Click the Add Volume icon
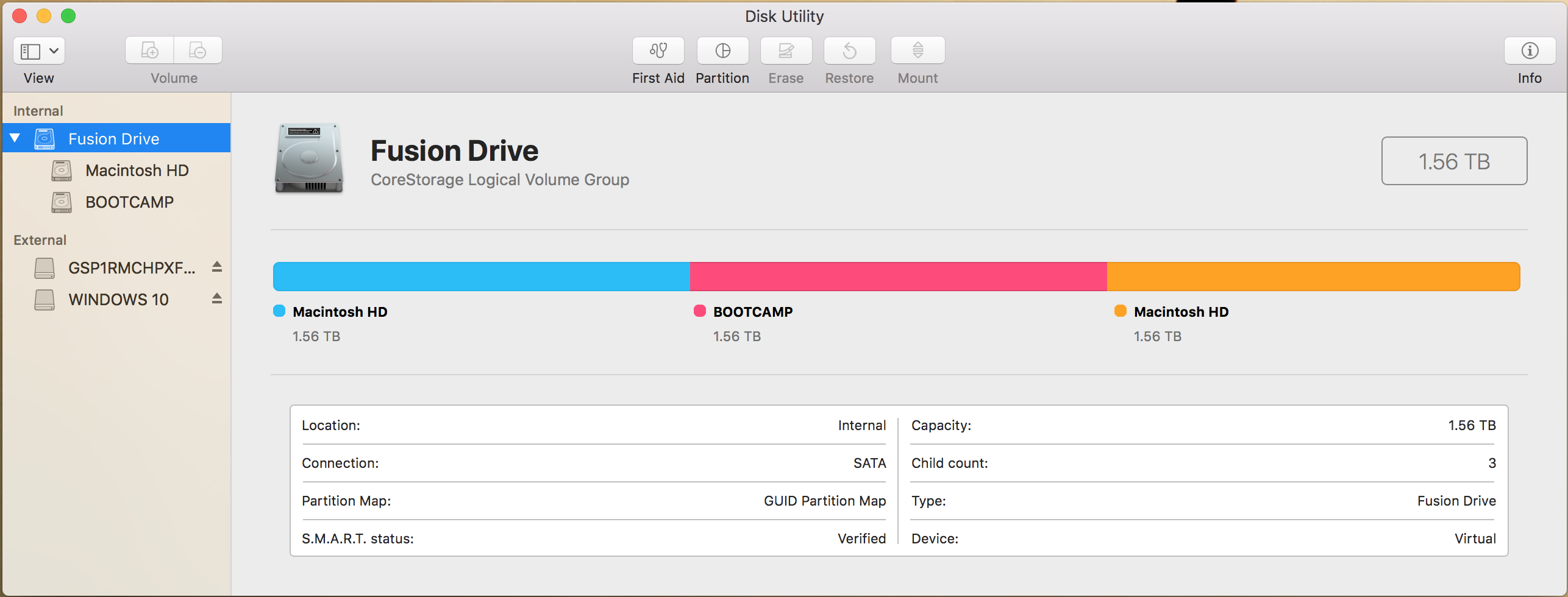This screenshot has height=597, width=1568. [150, 51]
